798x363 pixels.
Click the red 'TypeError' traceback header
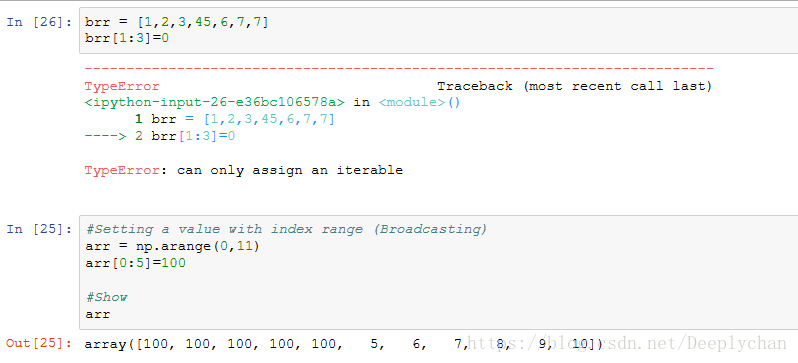coord(122,87)
